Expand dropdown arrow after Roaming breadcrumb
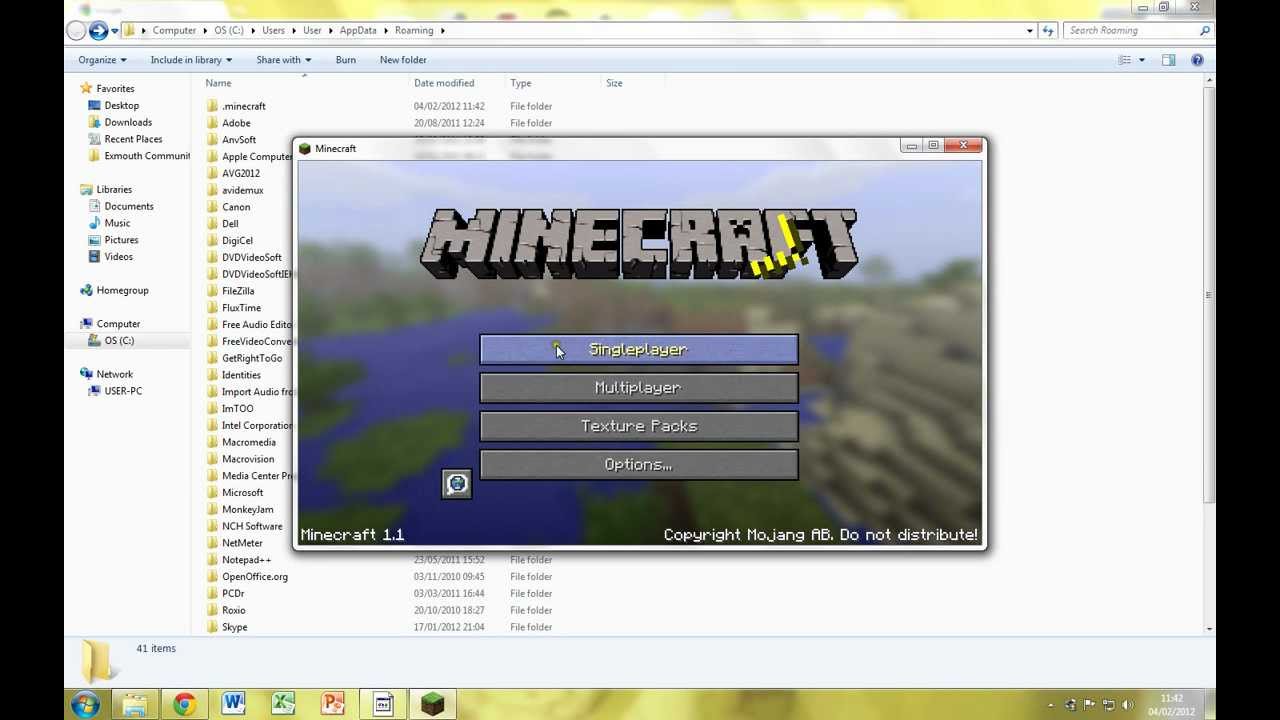1280x720 pixels. coord(443,30)
